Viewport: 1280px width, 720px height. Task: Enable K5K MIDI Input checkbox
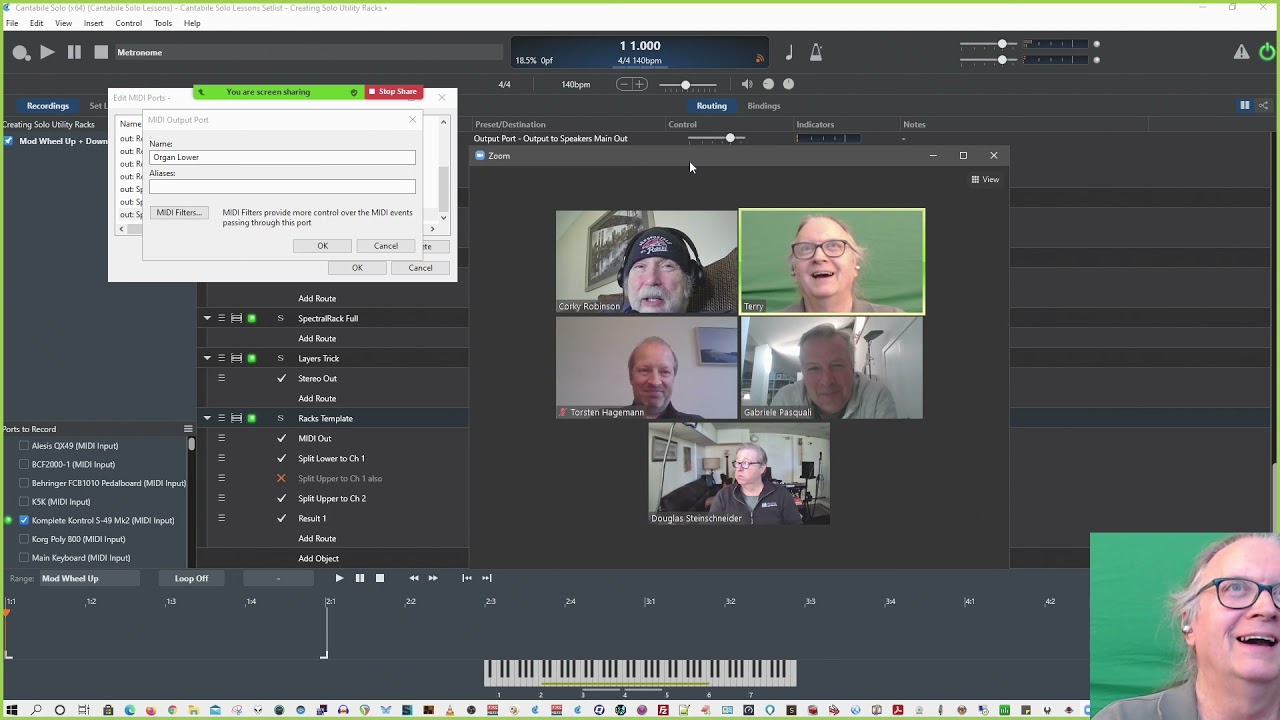point(24,502)
